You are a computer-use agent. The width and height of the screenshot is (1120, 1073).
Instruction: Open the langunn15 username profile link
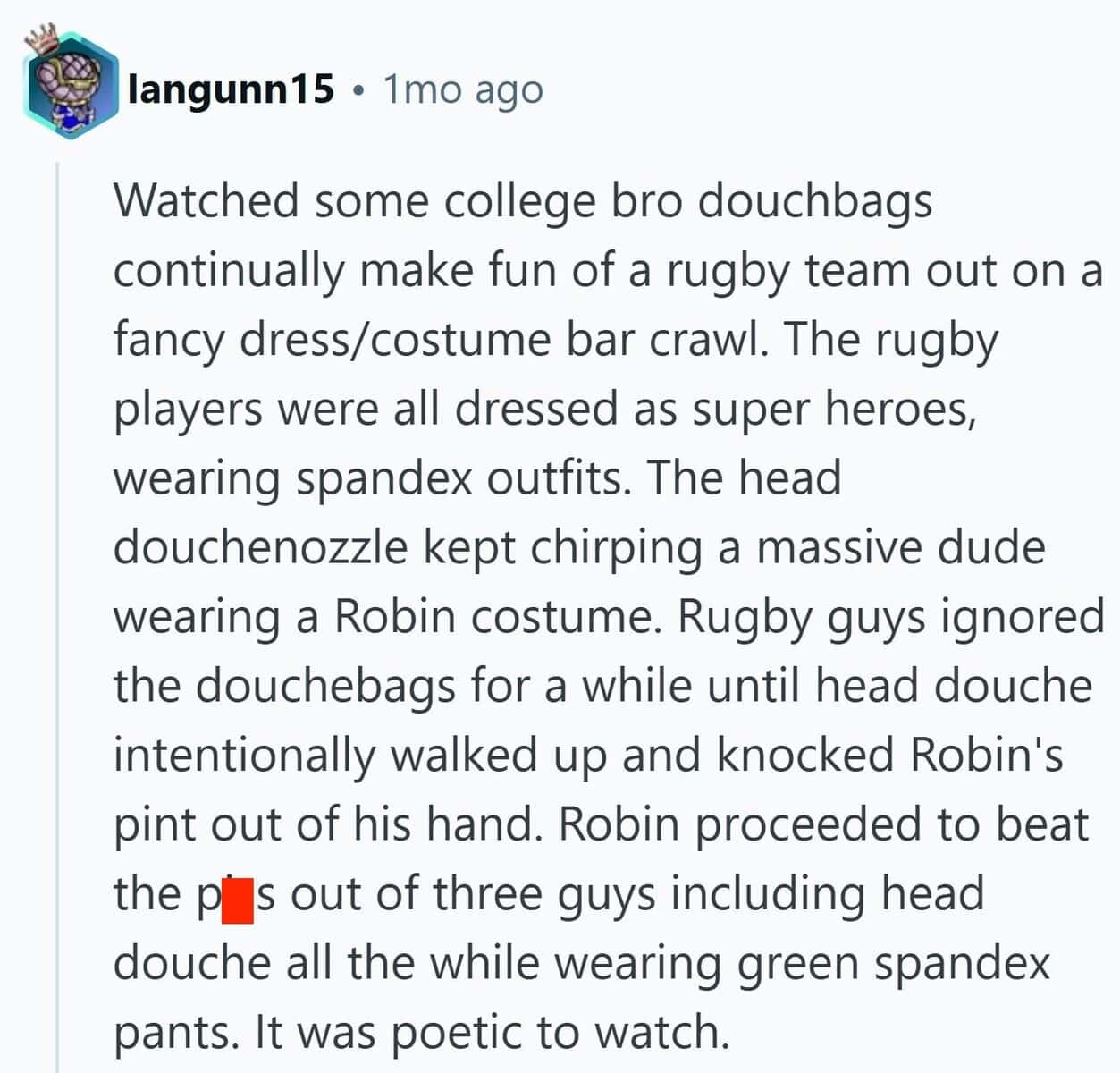click(x=232, y=89)
